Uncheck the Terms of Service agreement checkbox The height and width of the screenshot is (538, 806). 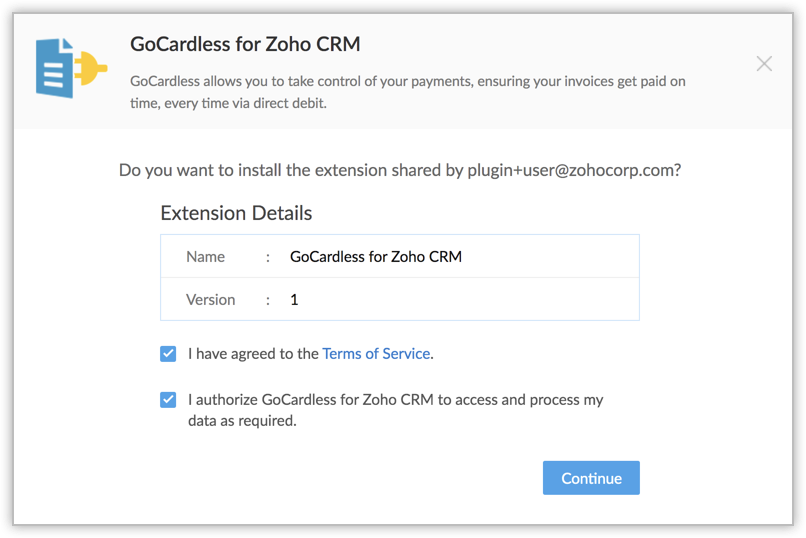tap(168, 353)
